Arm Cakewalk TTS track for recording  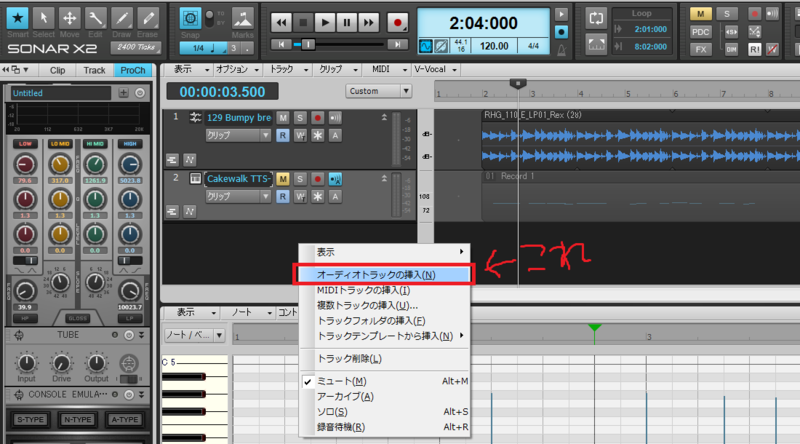click(317, 179)
